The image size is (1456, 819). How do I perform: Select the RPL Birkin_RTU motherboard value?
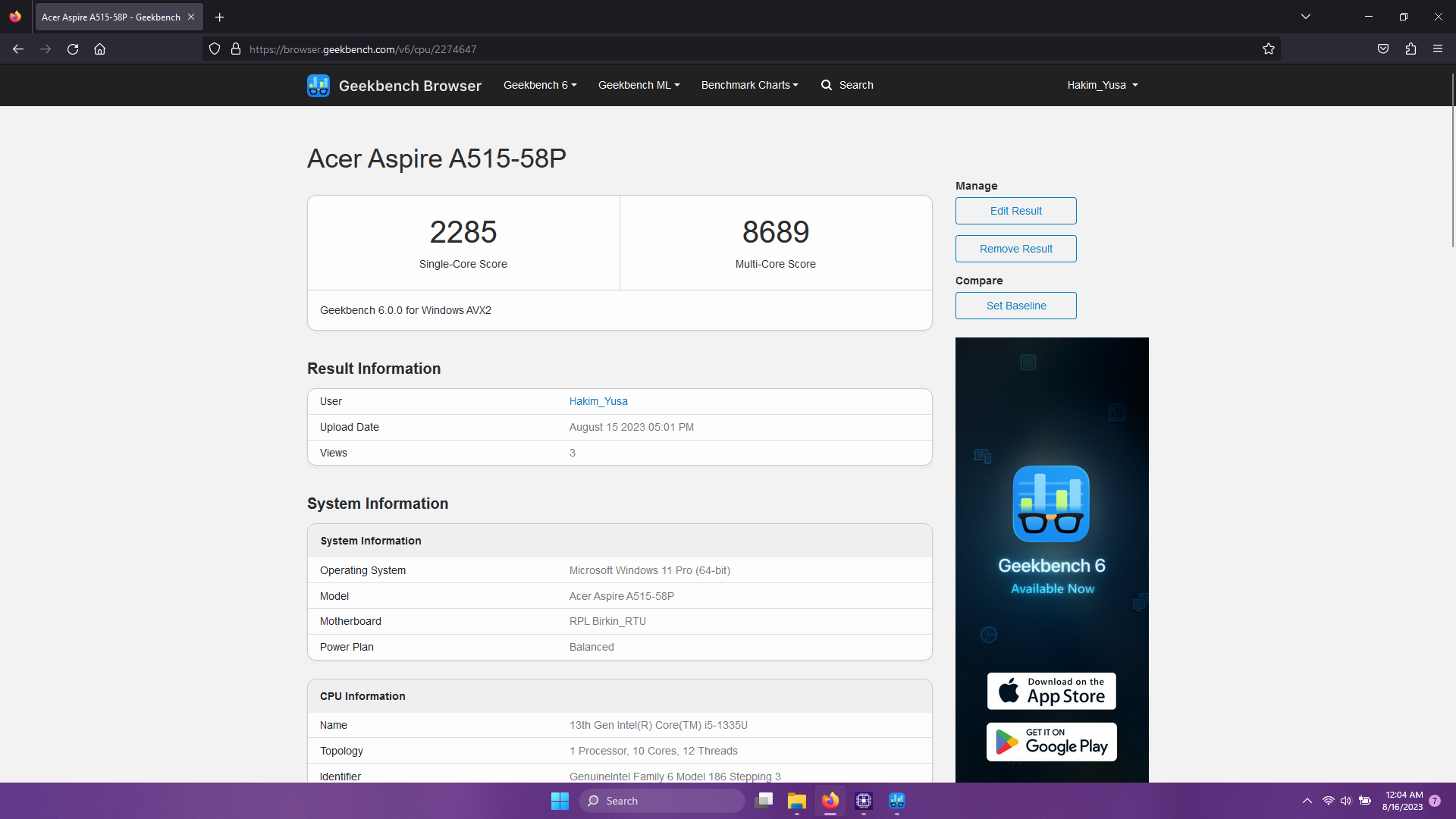click(607, 622)
